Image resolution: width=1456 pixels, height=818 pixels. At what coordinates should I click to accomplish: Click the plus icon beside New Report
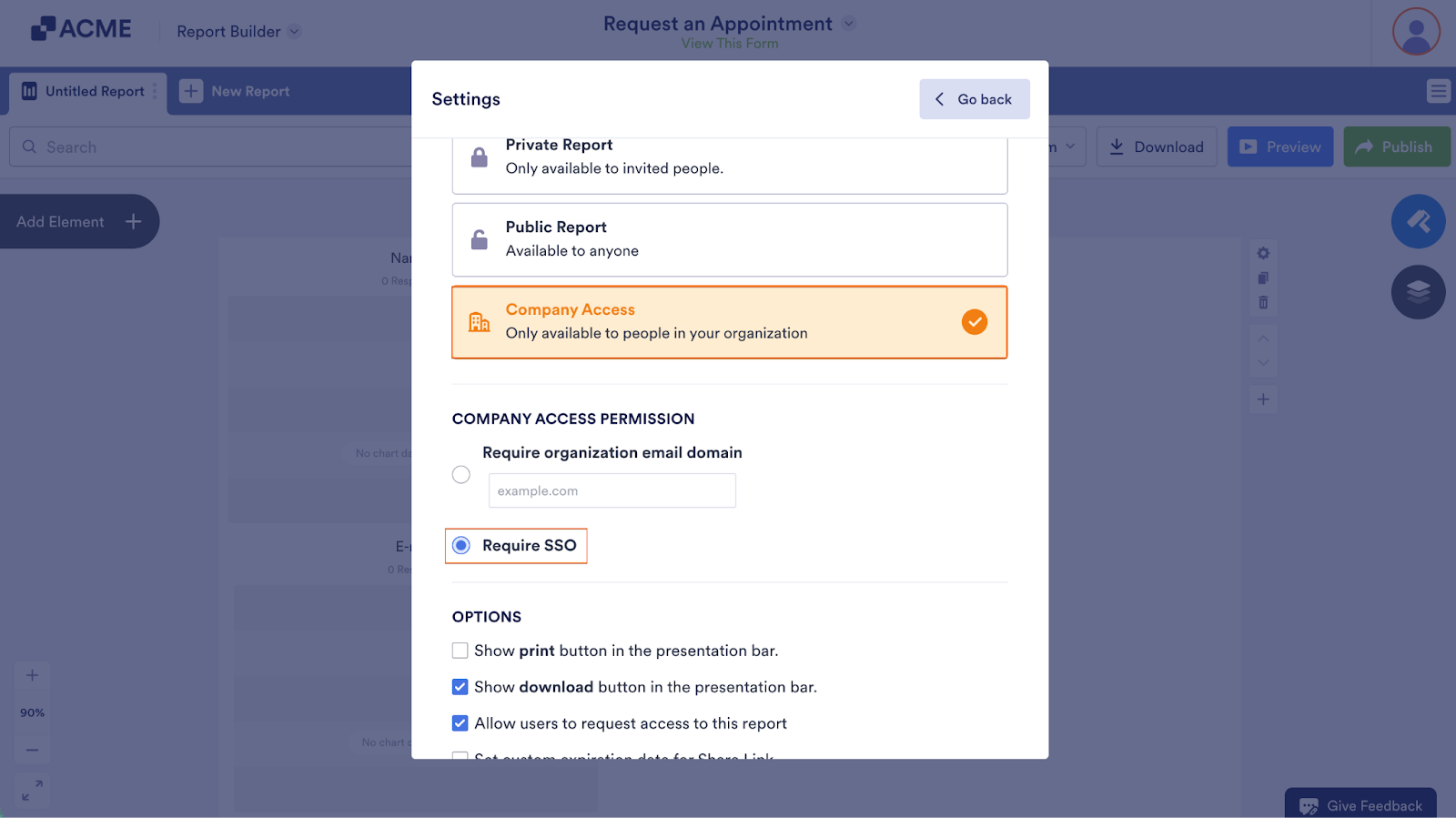point(191,91)
